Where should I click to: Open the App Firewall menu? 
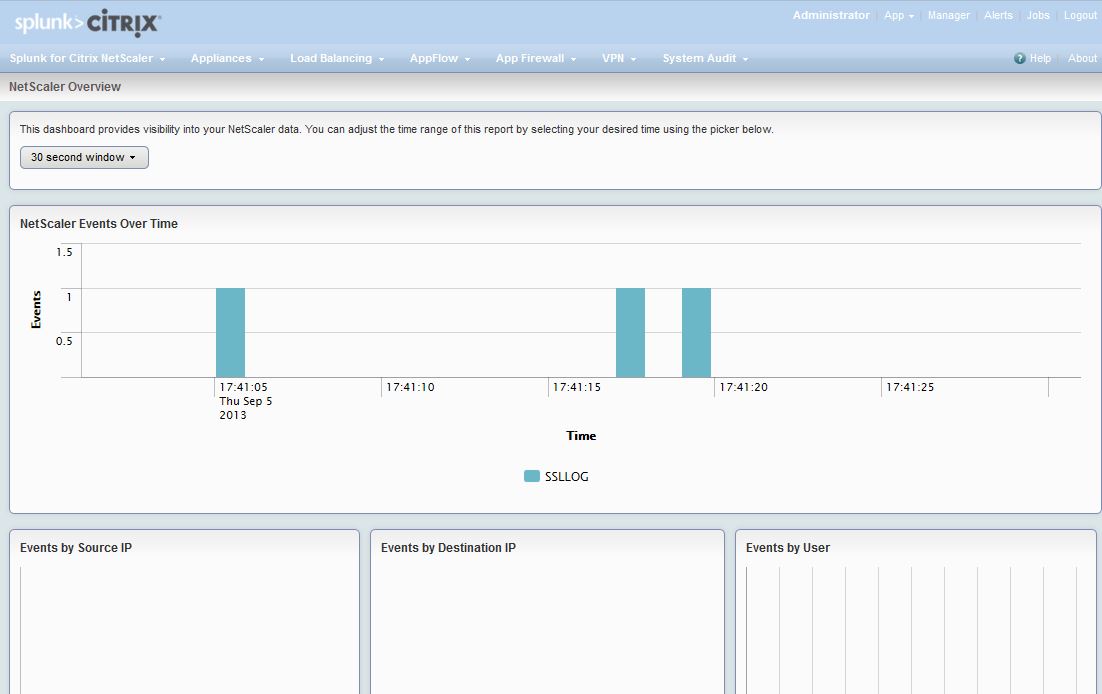click(530, 58)
